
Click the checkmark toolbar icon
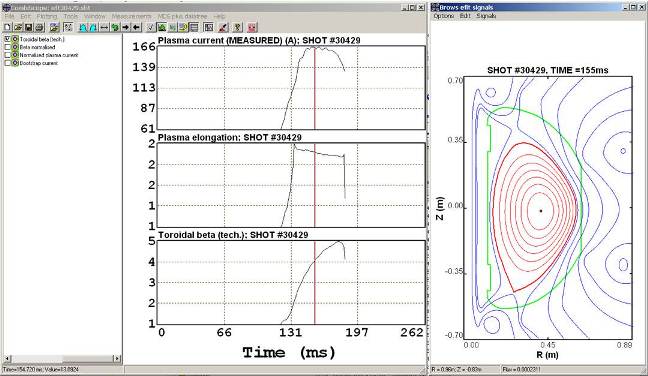tap(151, 27)
